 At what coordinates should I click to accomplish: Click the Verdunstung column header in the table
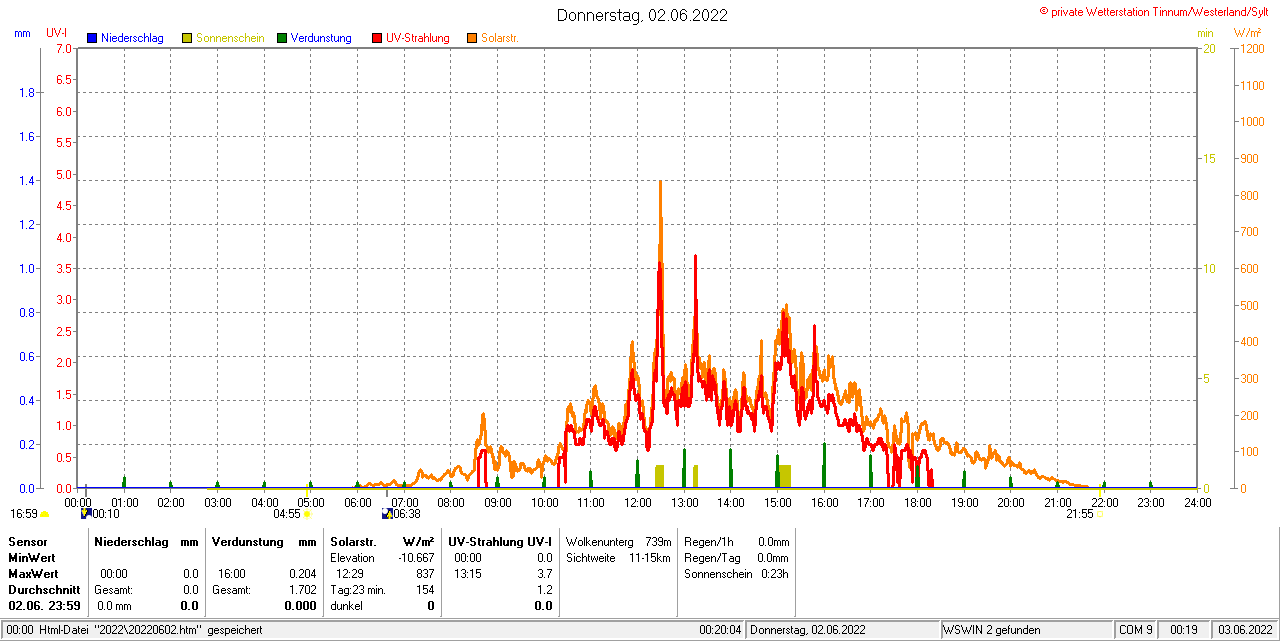click(249, 541)
